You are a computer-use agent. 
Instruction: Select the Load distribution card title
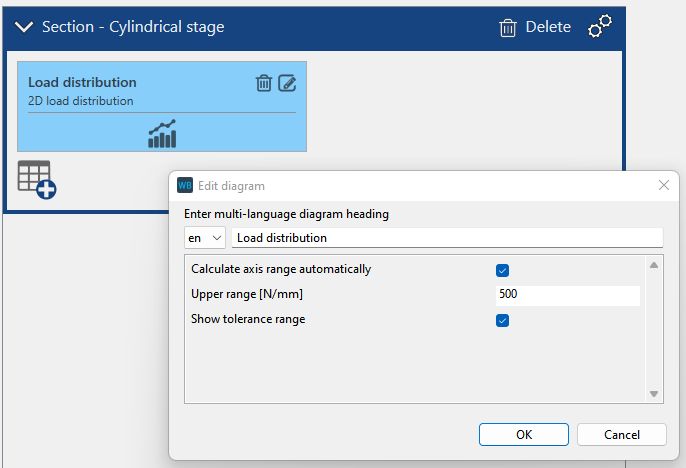(x=82, y=83)
